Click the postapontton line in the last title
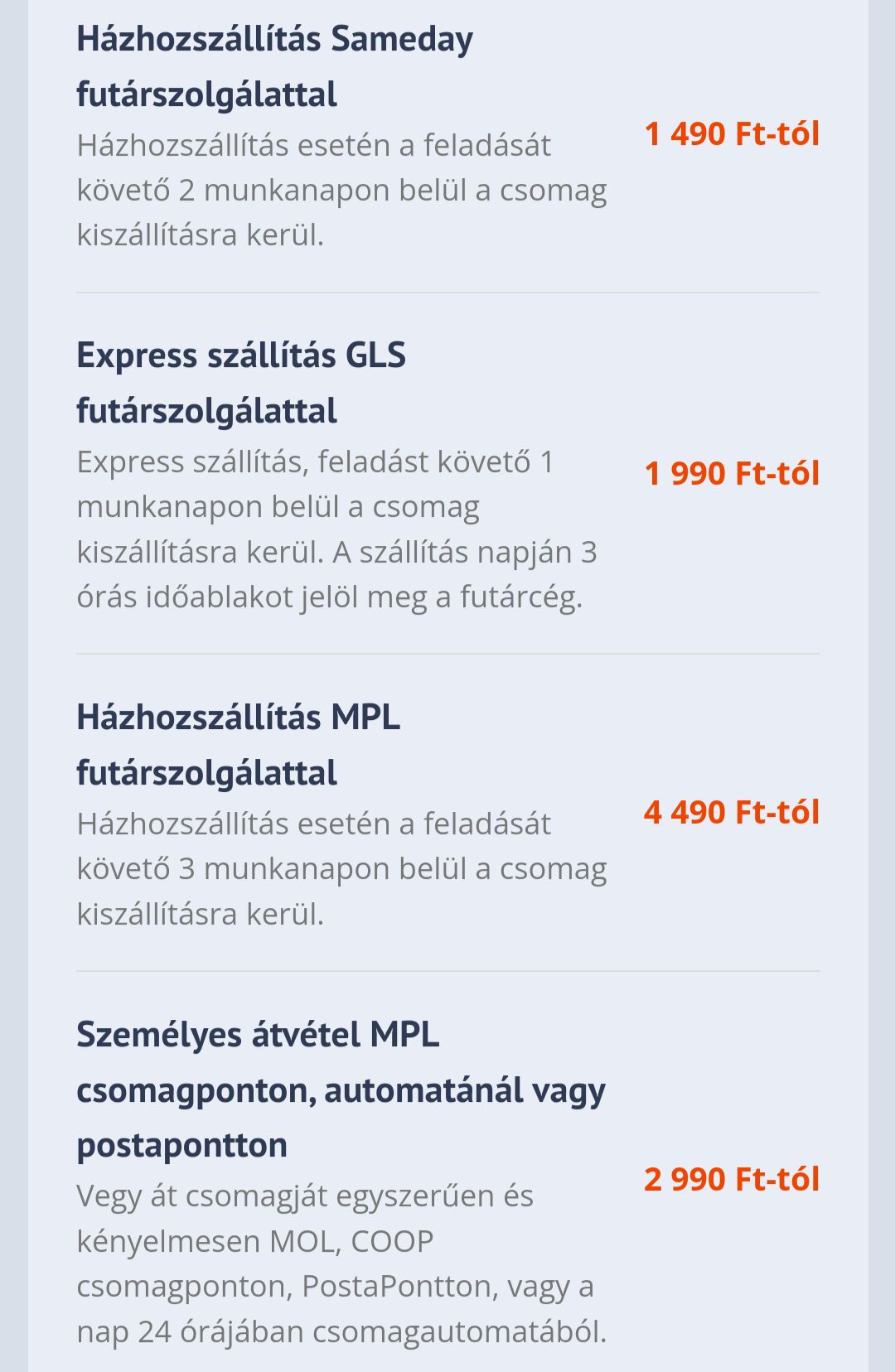The height and width of the screenshot is (1372, 895). [182, 1146]
